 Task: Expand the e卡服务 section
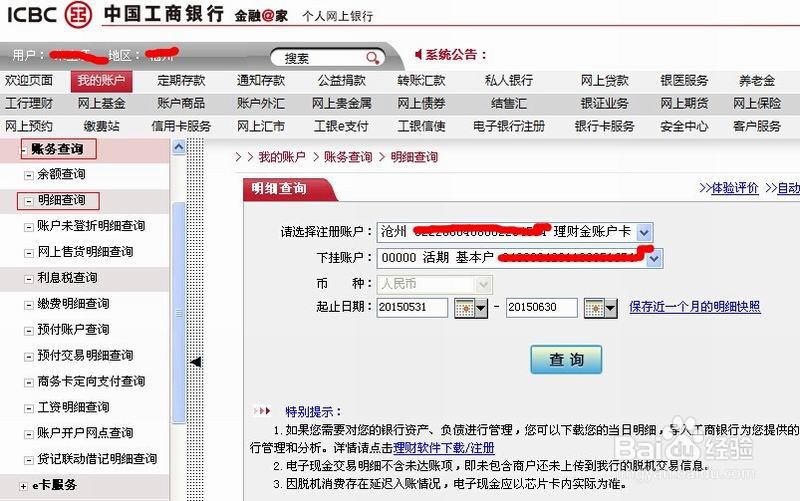pos(23,486)
